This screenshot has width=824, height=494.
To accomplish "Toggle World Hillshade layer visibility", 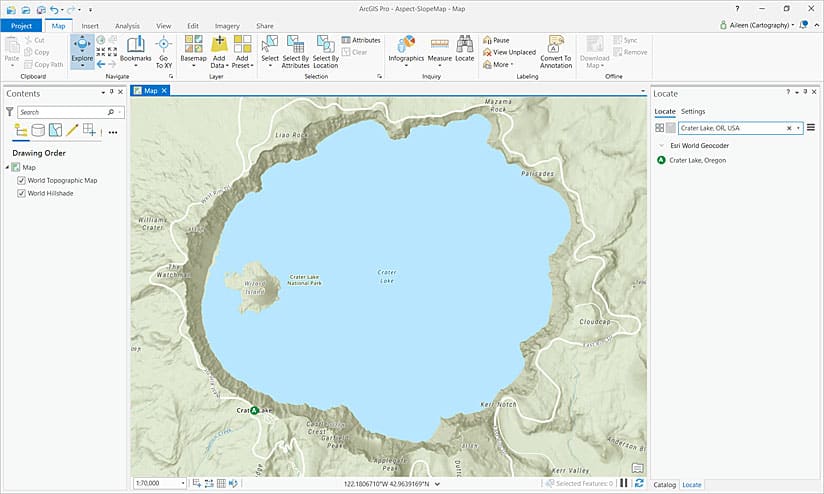I will [22, 193].
